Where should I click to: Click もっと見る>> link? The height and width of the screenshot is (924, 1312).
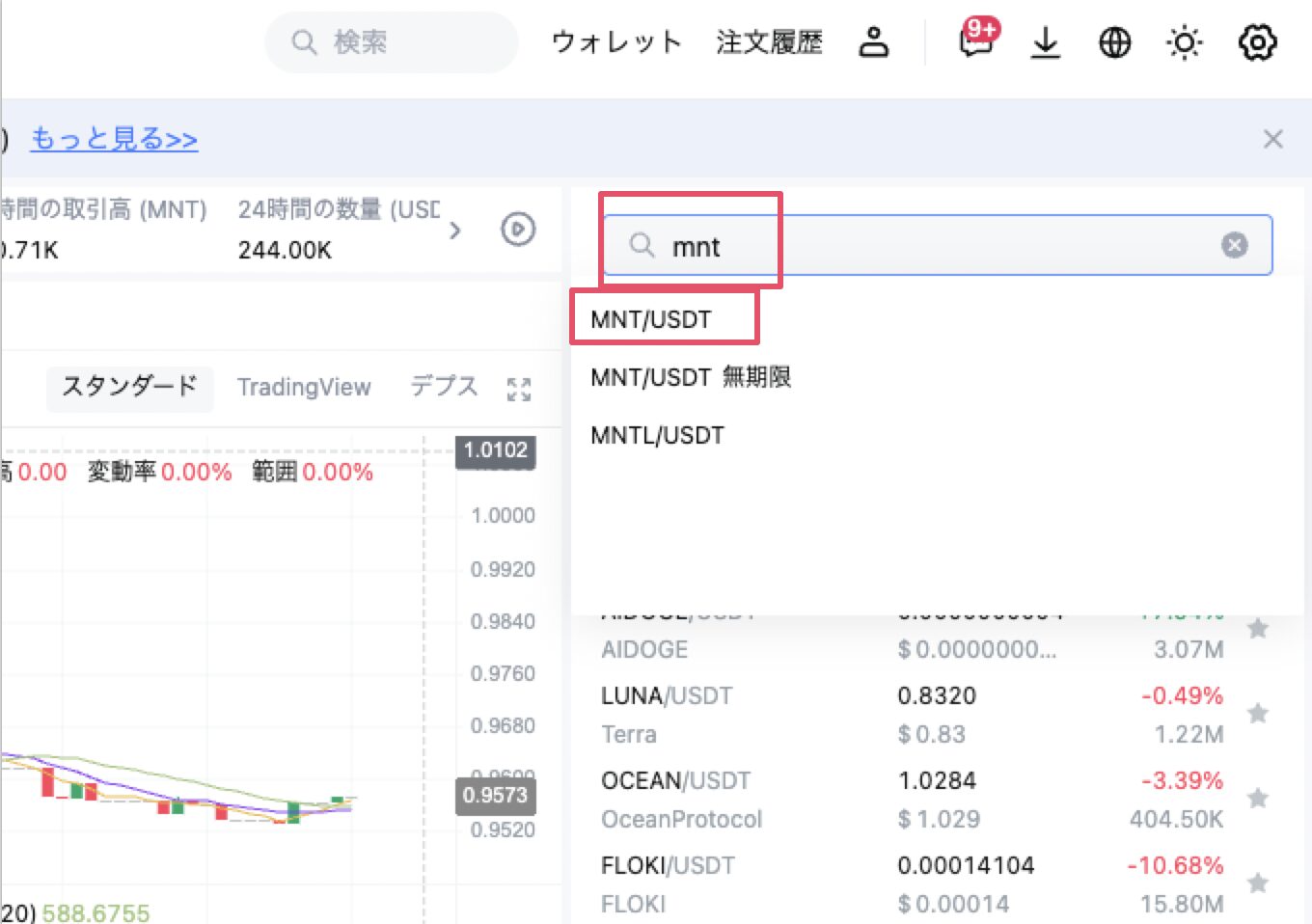(114, 139)
